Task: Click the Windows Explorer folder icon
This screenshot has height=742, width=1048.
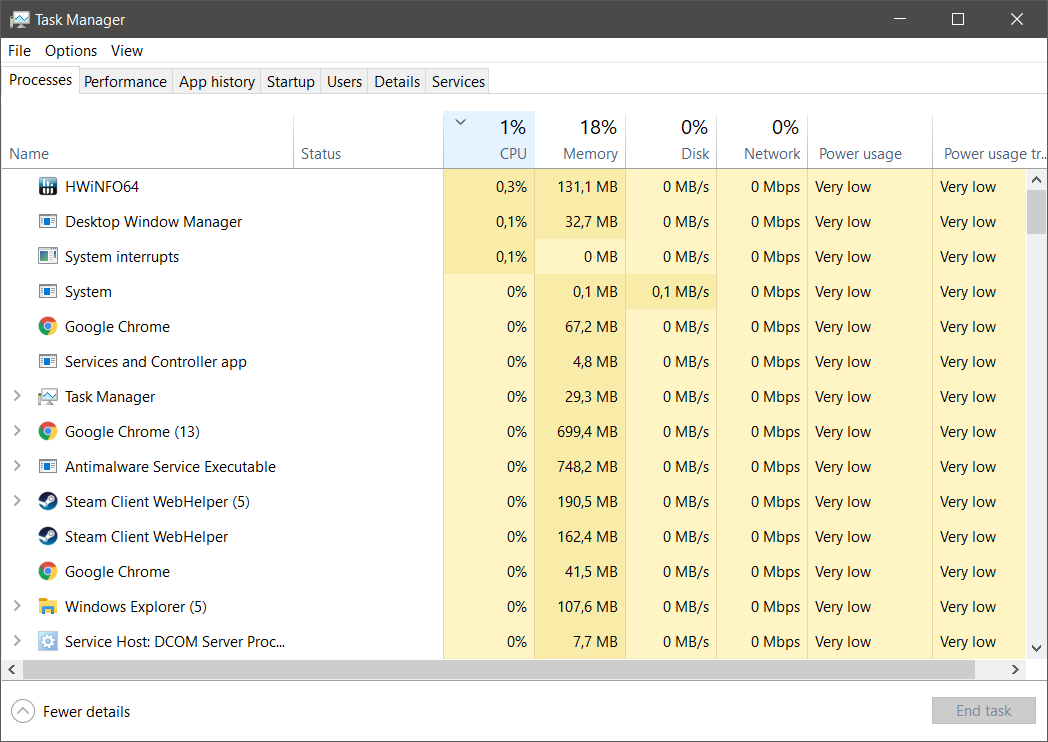Action: click(x=47, y=607)
